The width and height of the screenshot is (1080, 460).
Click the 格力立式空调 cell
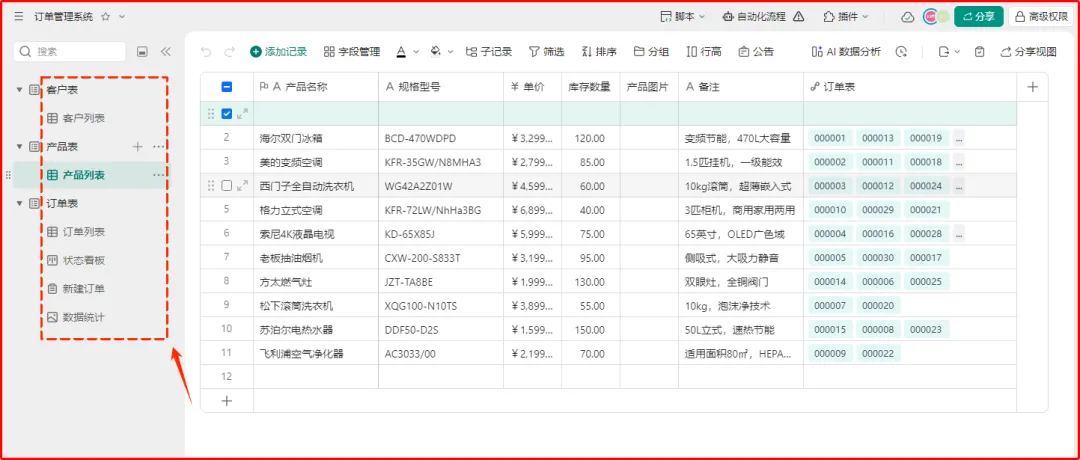click(x=316, y=210)
